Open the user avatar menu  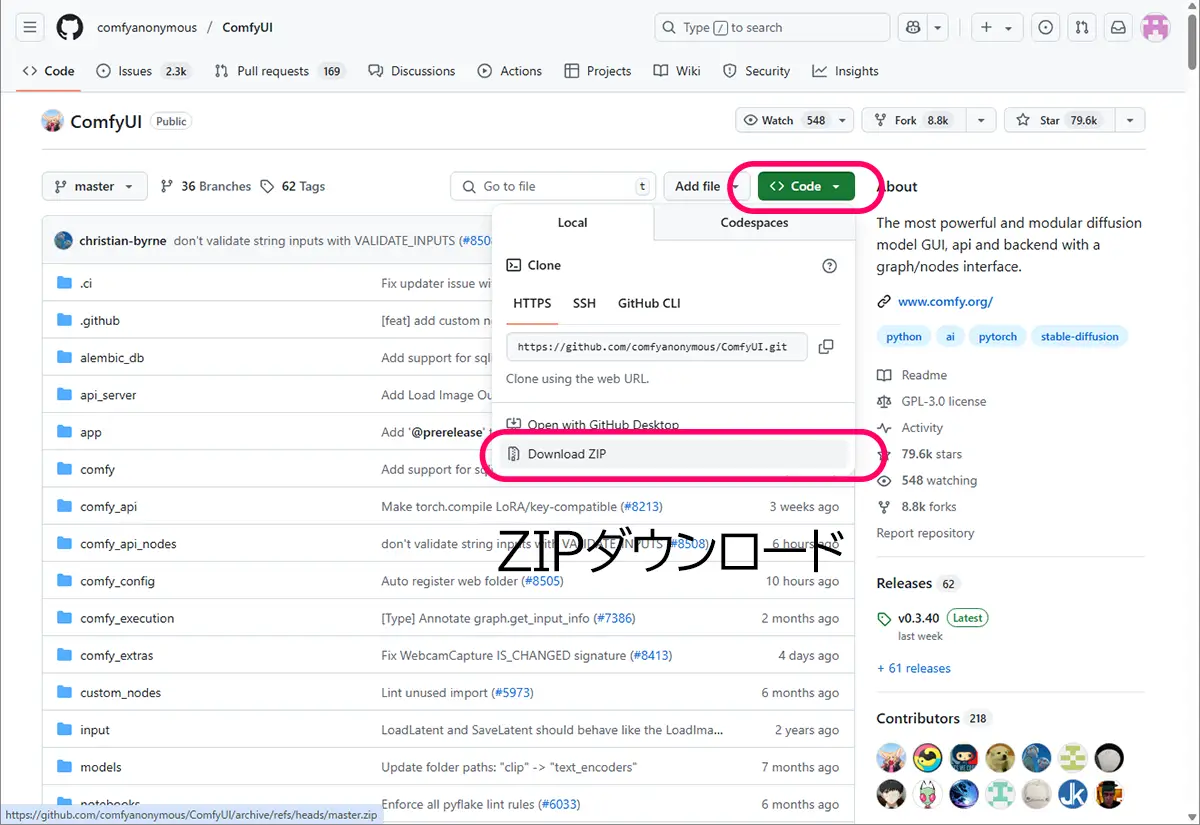1156,27
